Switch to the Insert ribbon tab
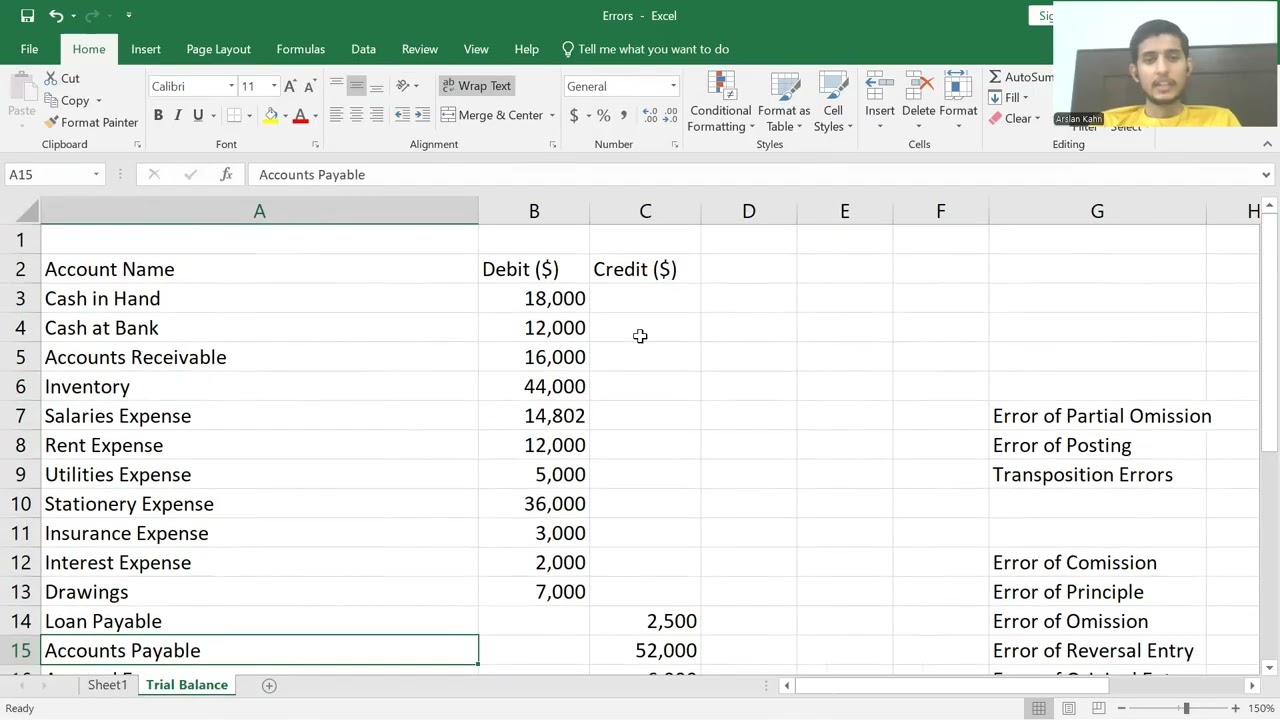Viewport: 1280px width, 720px height. coord(146,49)
